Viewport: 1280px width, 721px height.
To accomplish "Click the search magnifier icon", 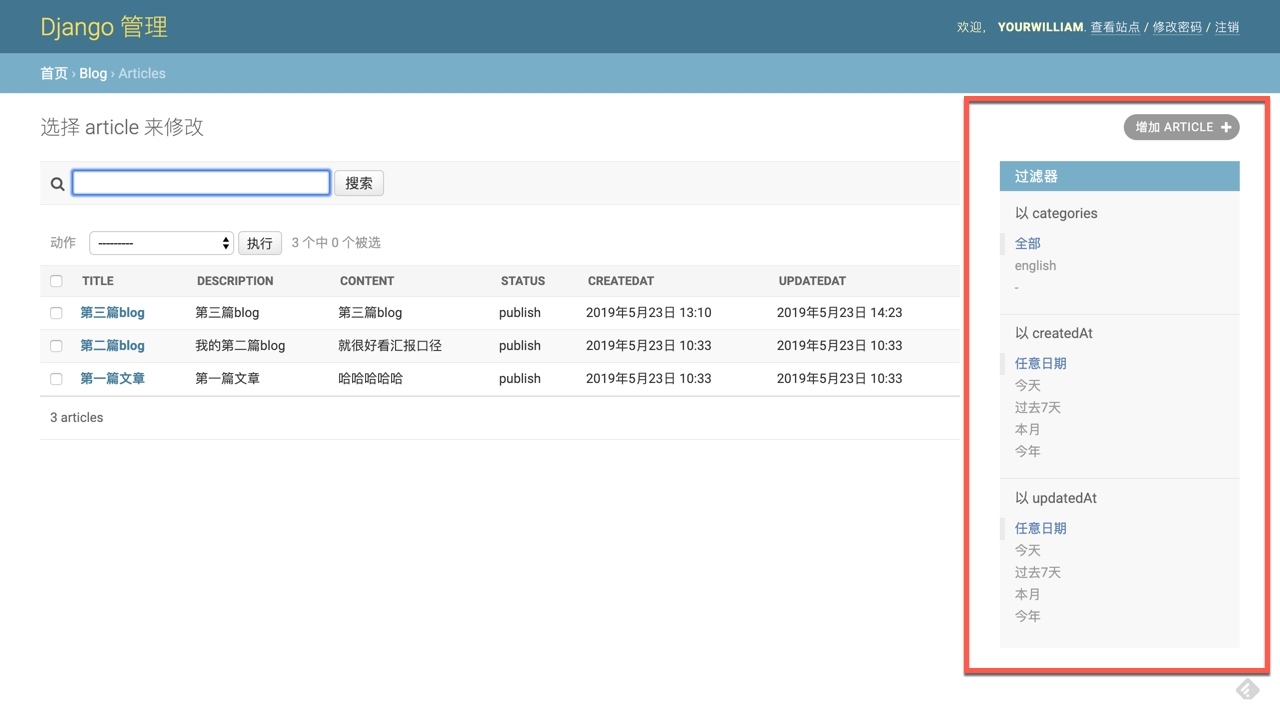I will point(57,184).
